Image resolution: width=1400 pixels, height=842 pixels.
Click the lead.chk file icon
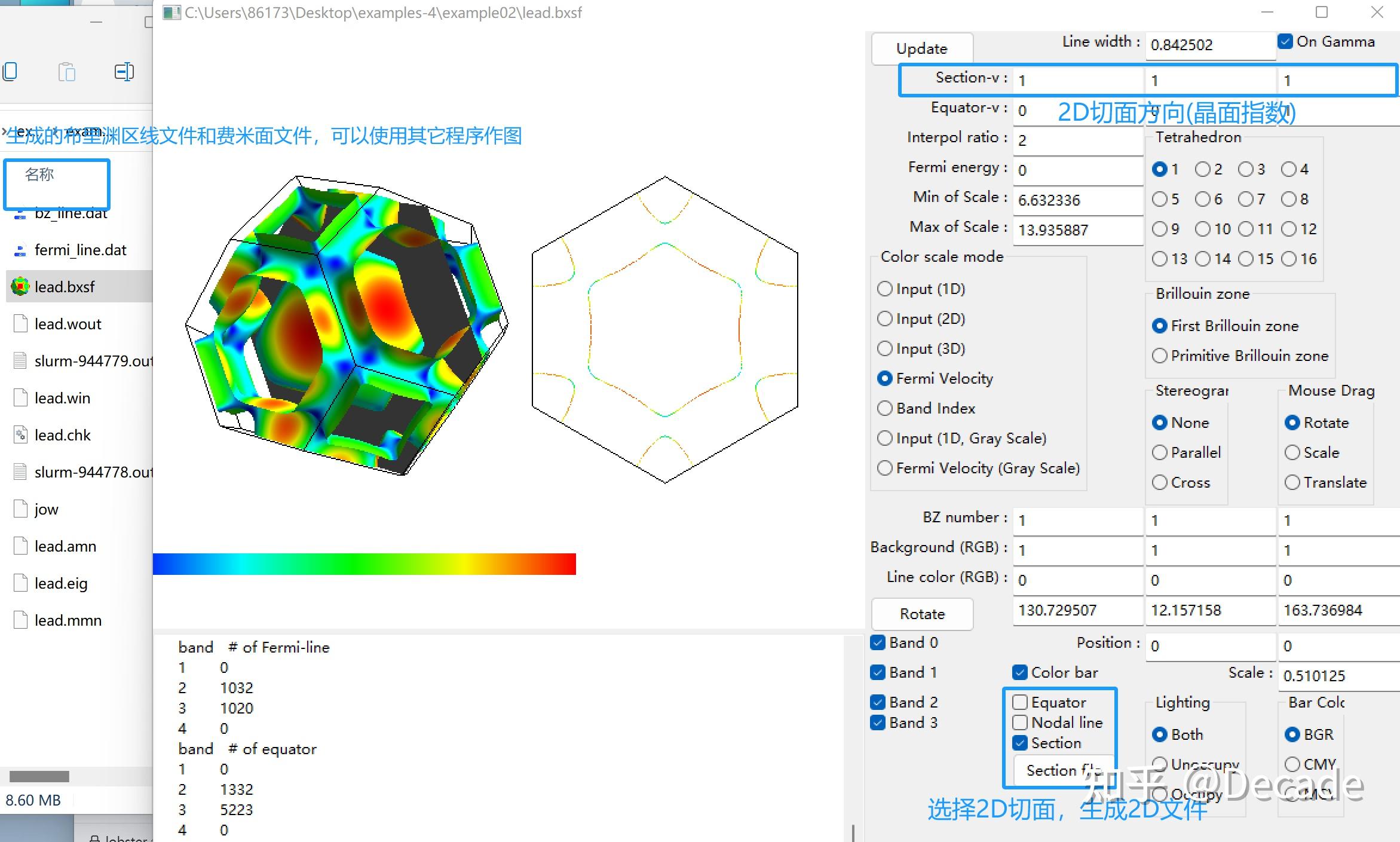[20, 435]
